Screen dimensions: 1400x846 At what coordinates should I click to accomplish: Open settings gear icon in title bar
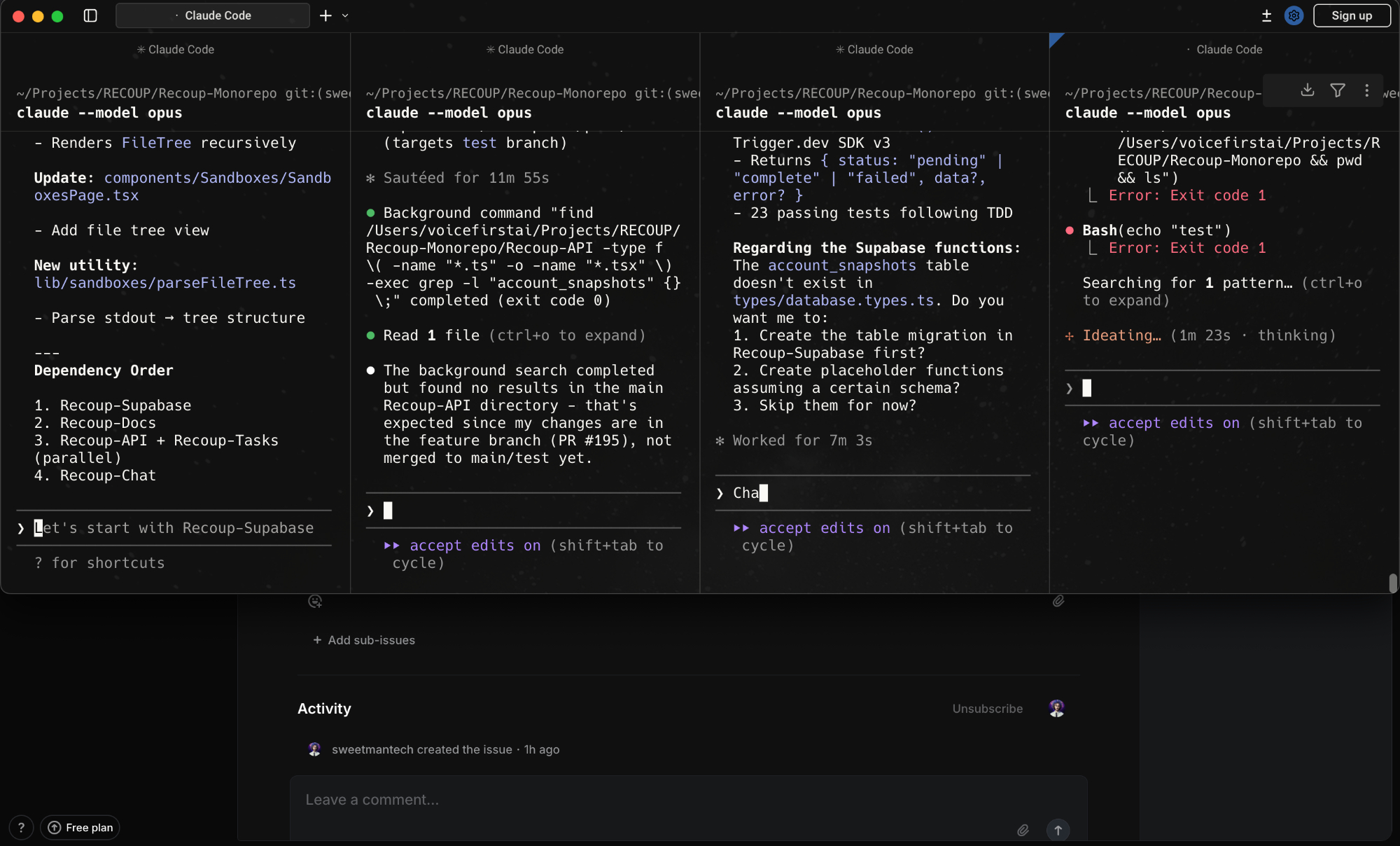[x=1294, y=15]
